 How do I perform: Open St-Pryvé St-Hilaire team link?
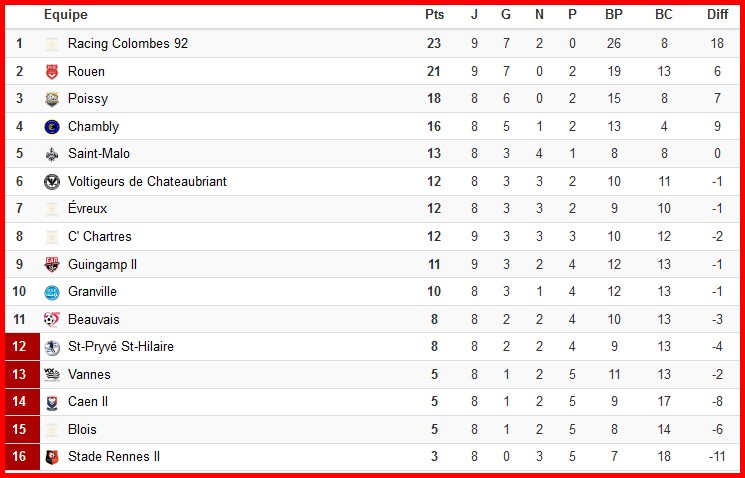[x=120, y=347]
